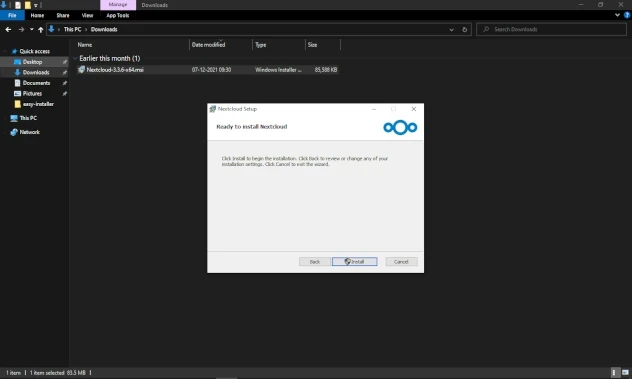Open Pictures in the sidebar
The height and width of the screenshot is (379, 632).
pyautogui.click(x=32, y=93)
